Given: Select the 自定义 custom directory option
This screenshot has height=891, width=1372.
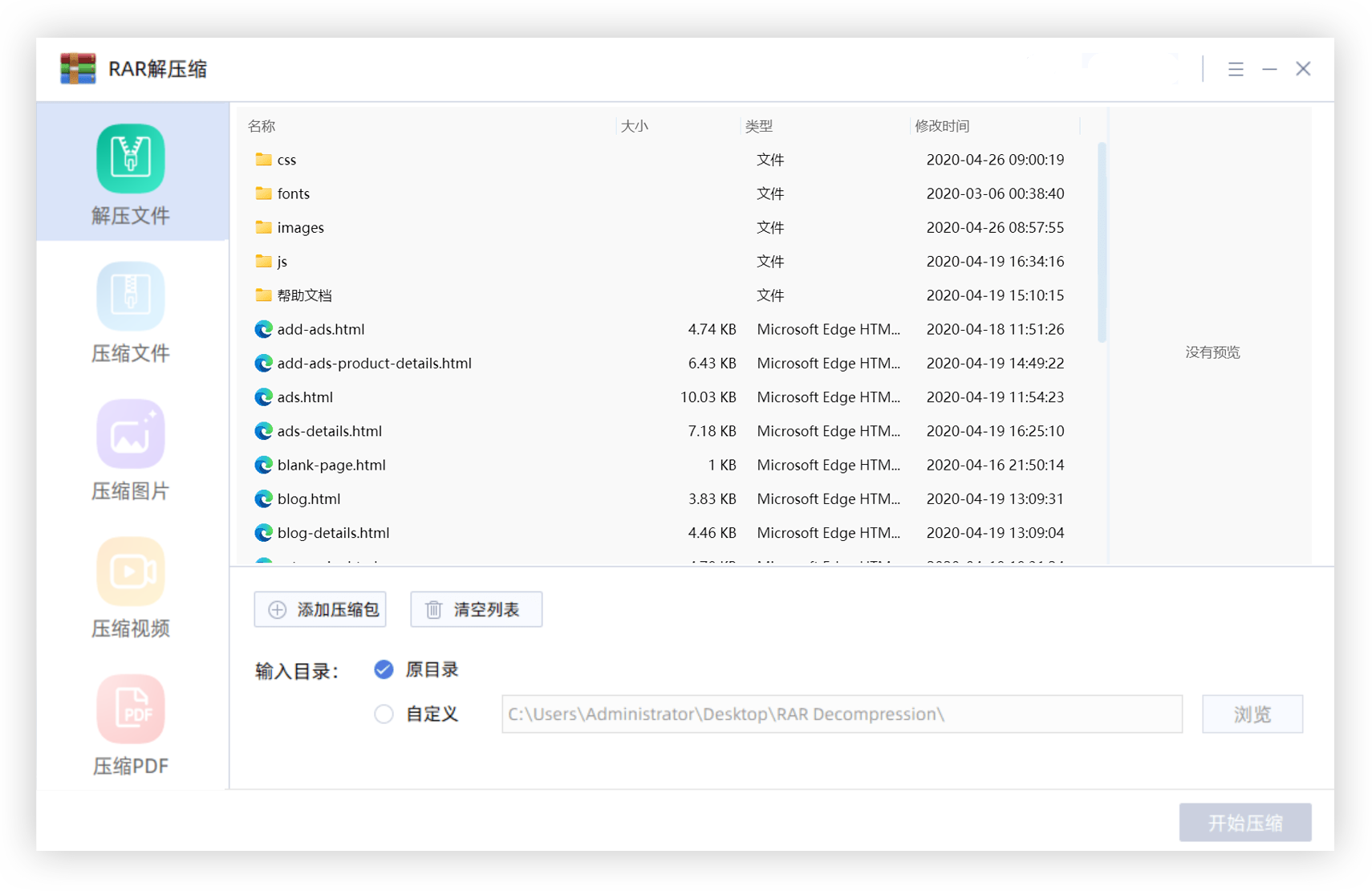Looking at the screenshot, I should click(x=384, y=714).
